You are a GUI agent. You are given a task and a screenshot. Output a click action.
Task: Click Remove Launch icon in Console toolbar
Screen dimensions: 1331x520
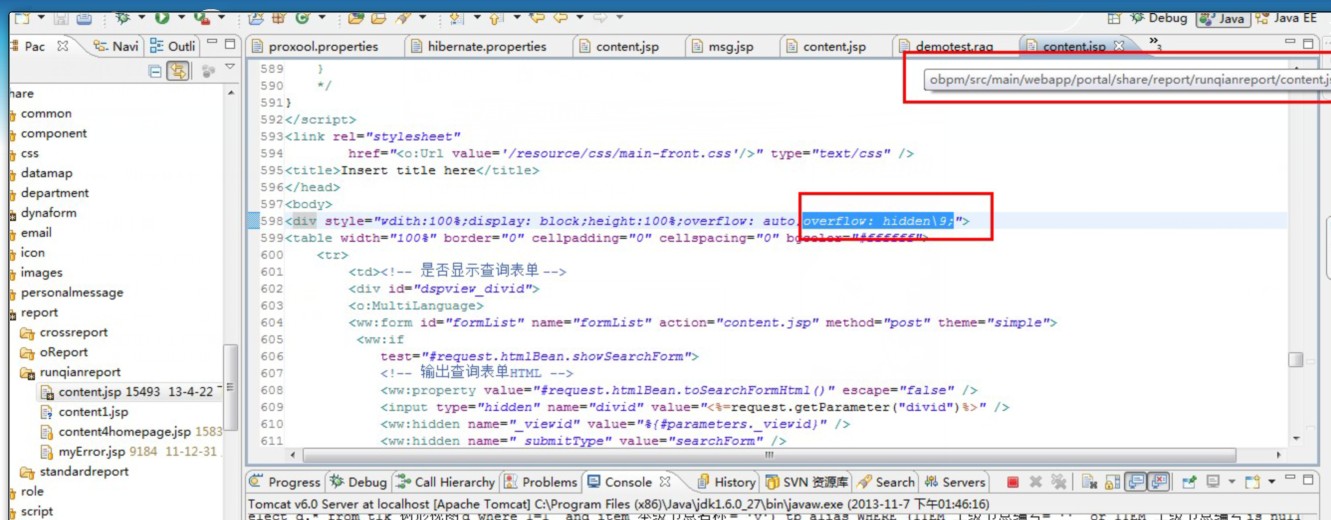coord(1036,482)
